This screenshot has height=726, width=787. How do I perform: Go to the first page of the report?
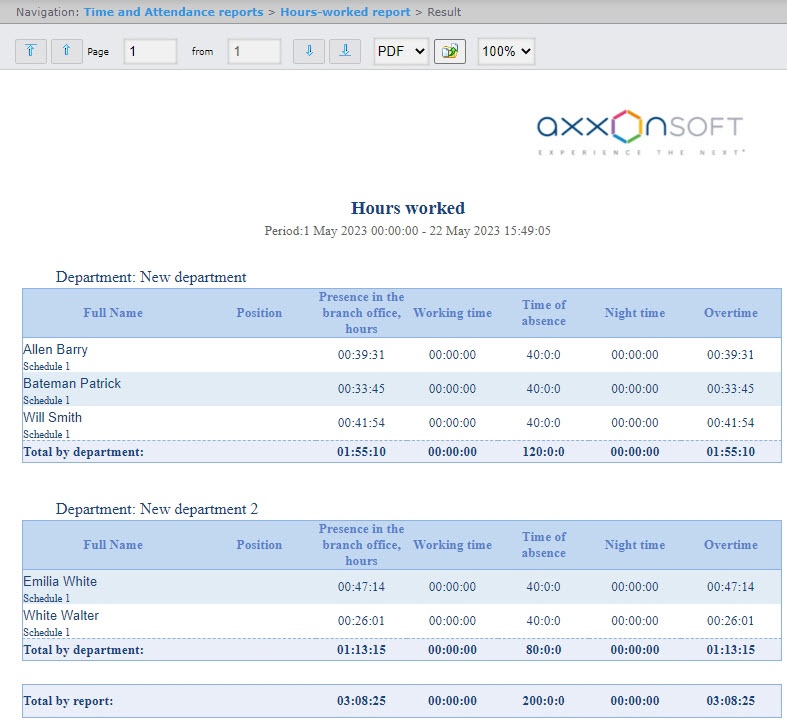pyautogui.click(x=31, y=51)
